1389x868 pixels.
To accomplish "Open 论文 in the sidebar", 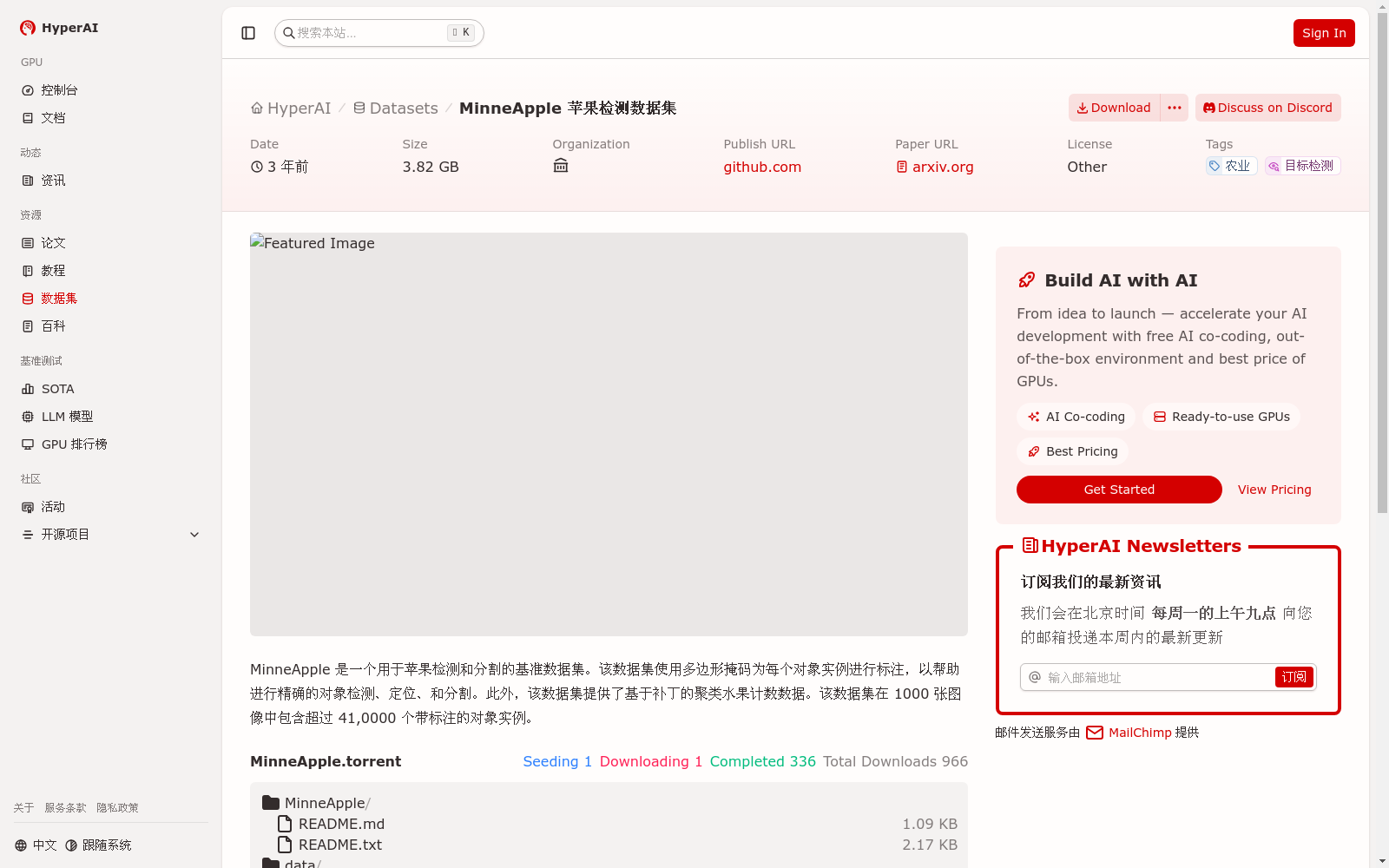I will point(110,243).
